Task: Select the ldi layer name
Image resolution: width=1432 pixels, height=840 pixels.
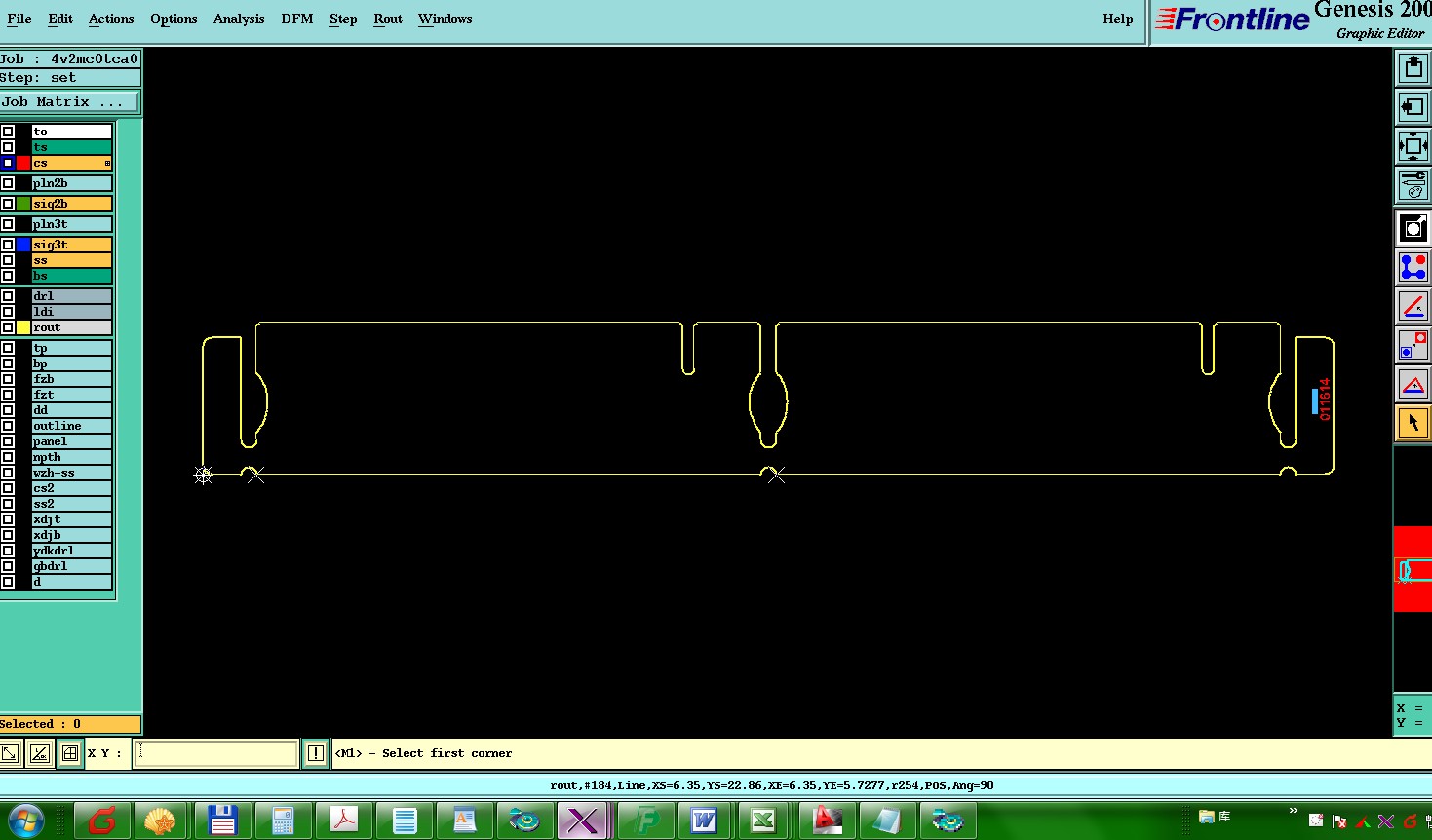Action: [71, 312]
